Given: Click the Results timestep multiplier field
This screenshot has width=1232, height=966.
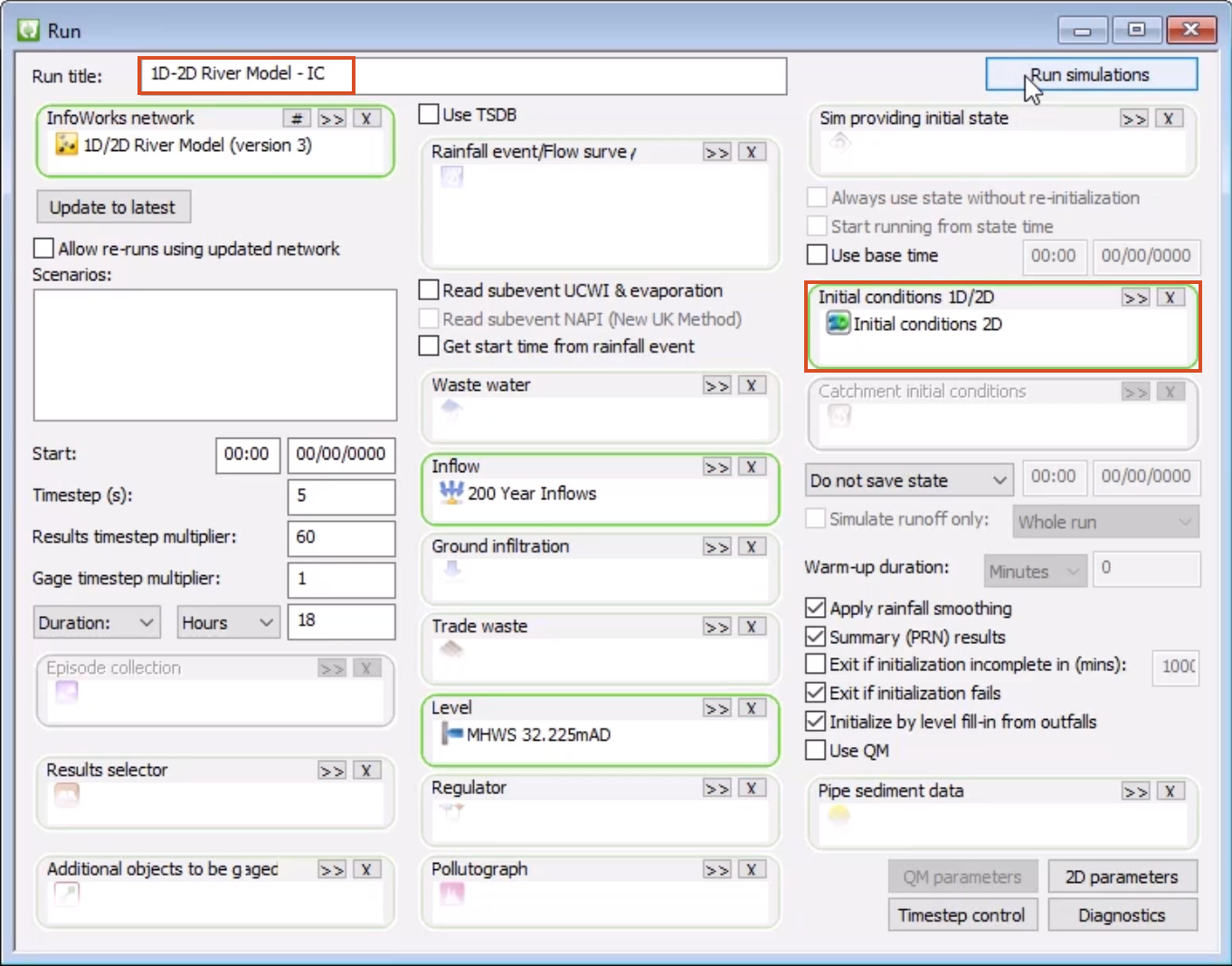Looking at the screenshot, I should pyautogui.click(x=341, y=538).
